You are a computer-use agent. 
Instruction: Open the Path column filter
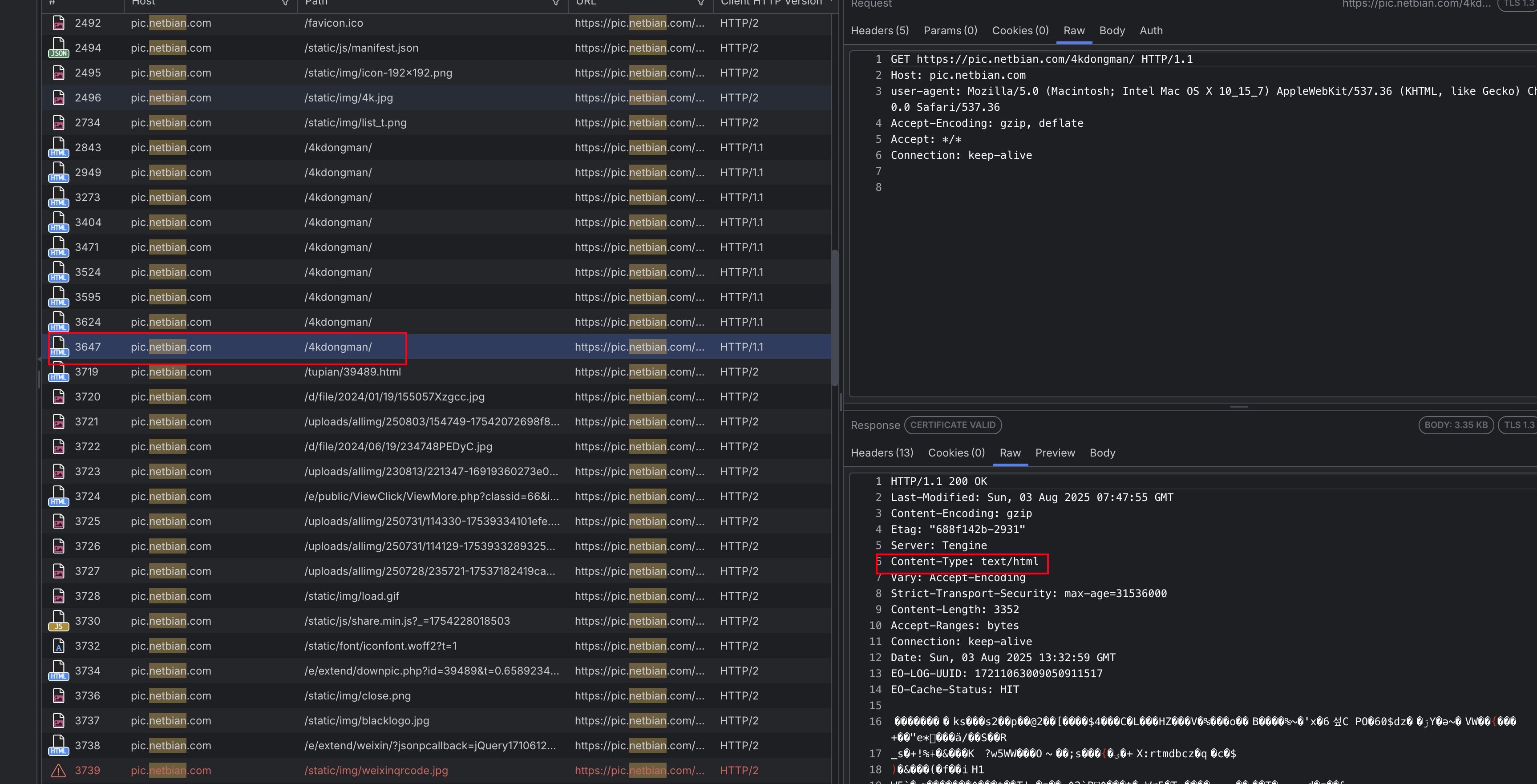(555, 3)
